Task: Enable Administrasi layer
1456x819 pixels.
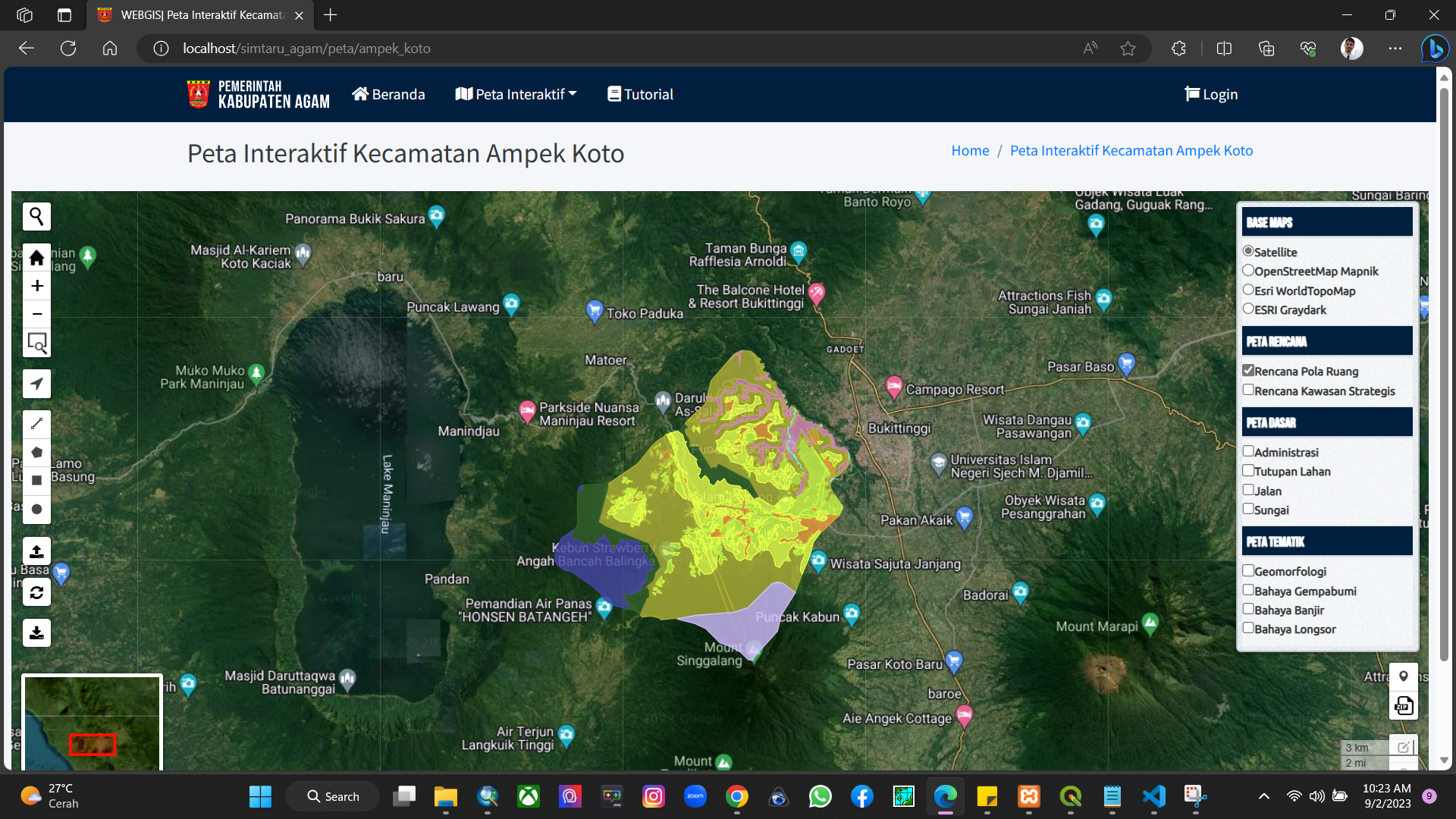Action: pos(1248,451)
